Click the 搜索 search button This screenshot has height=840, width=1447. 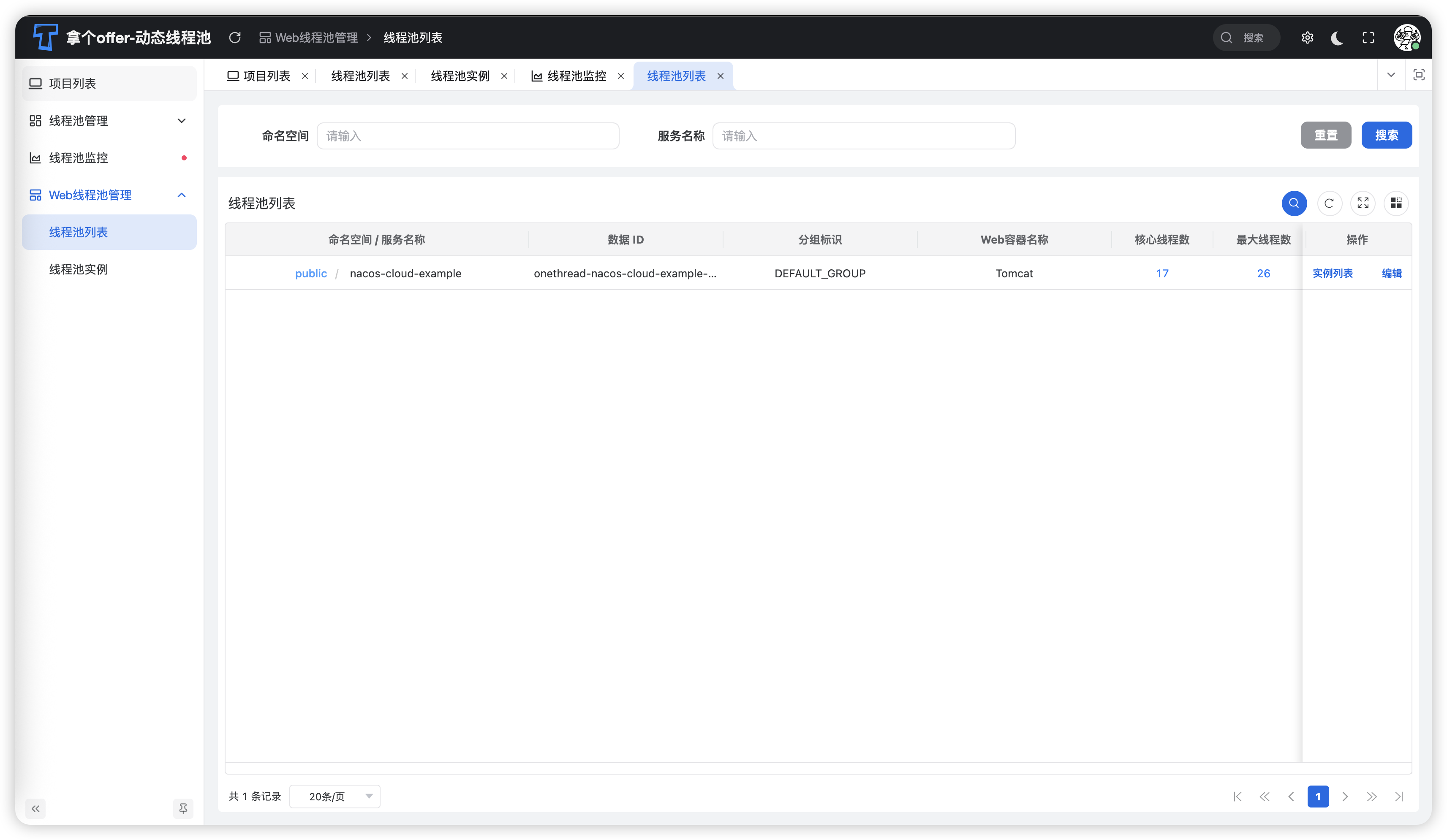pos(1386,135)
